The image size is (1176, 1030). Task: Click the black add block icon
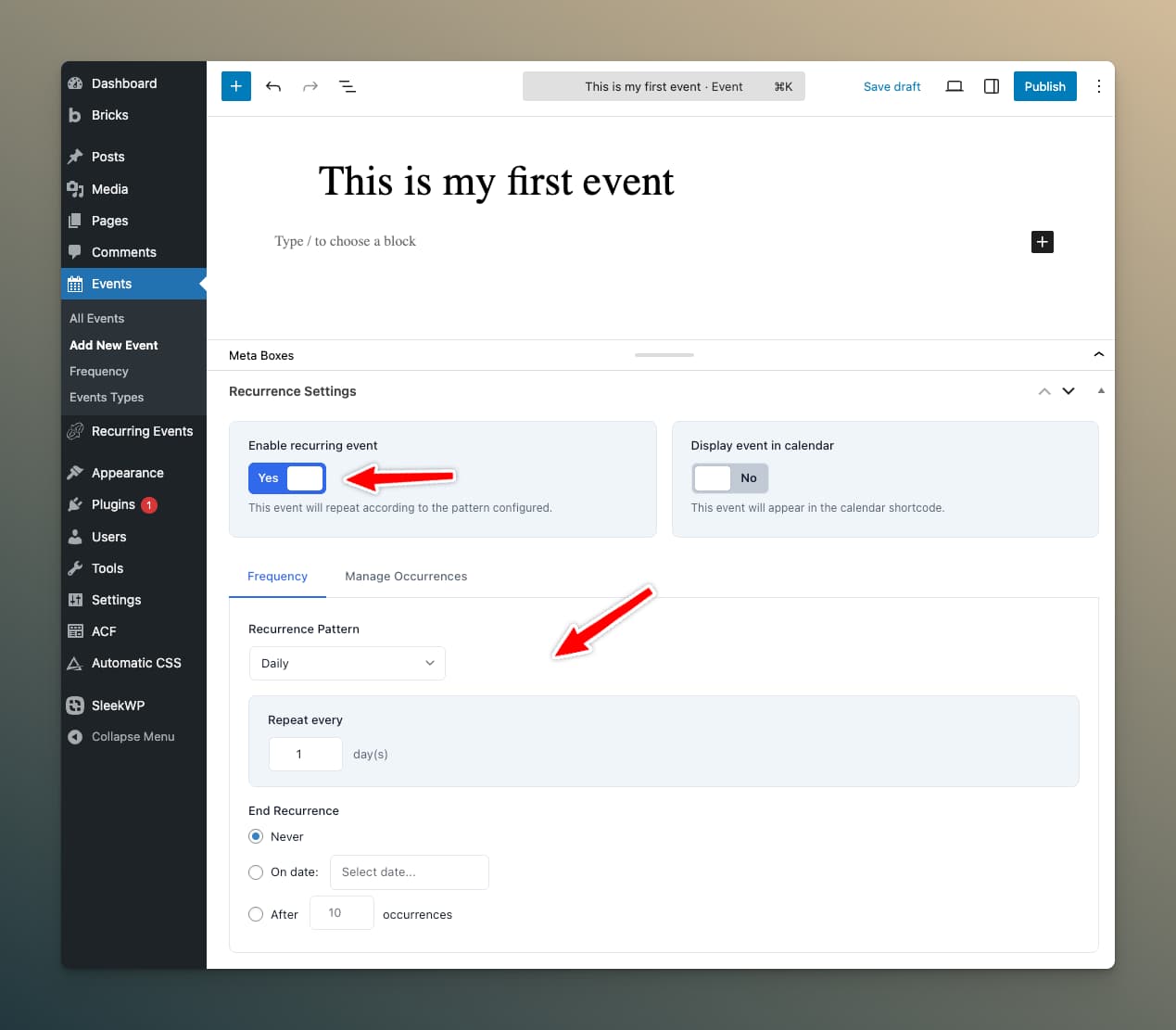tap(1042, 242)
